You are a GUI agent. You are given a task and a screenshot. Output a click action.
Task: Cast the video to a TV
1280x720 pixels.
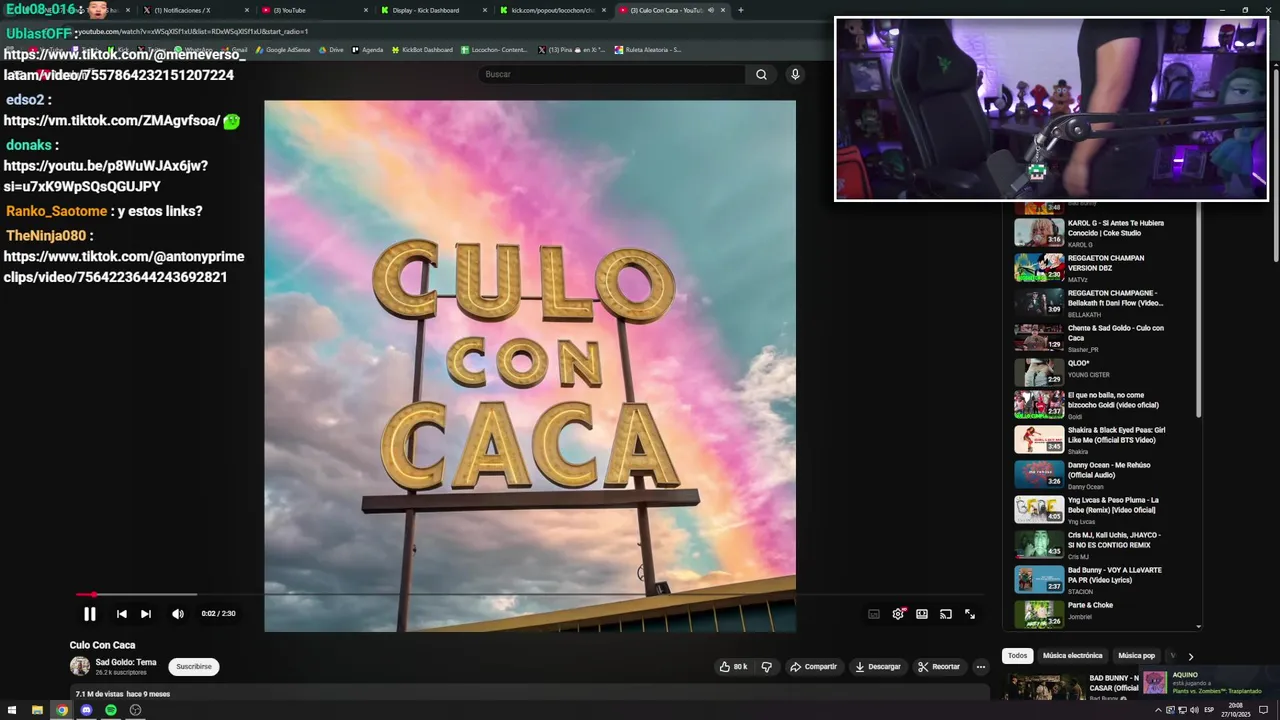tap(946, 614)
